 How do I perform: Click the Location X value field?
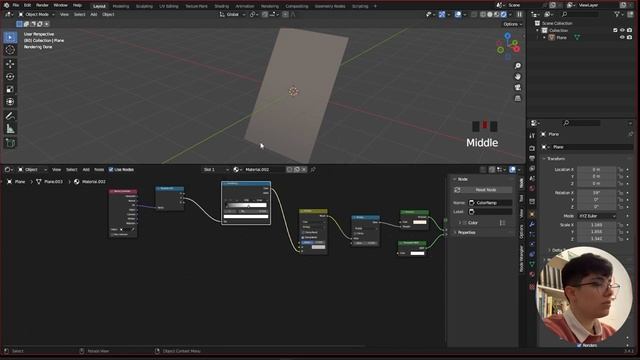click(x=596, y=169)
